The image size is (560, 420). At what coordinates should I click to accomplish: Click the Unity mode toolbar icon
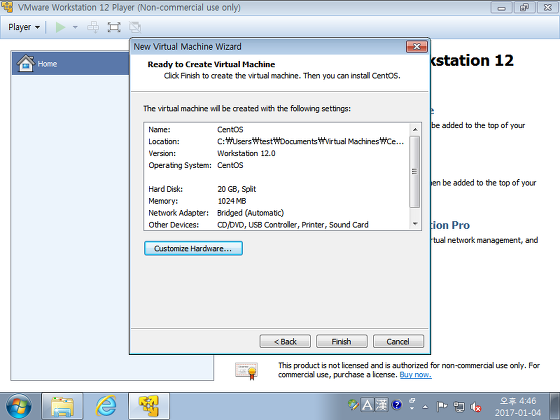(x=135, y=27)
